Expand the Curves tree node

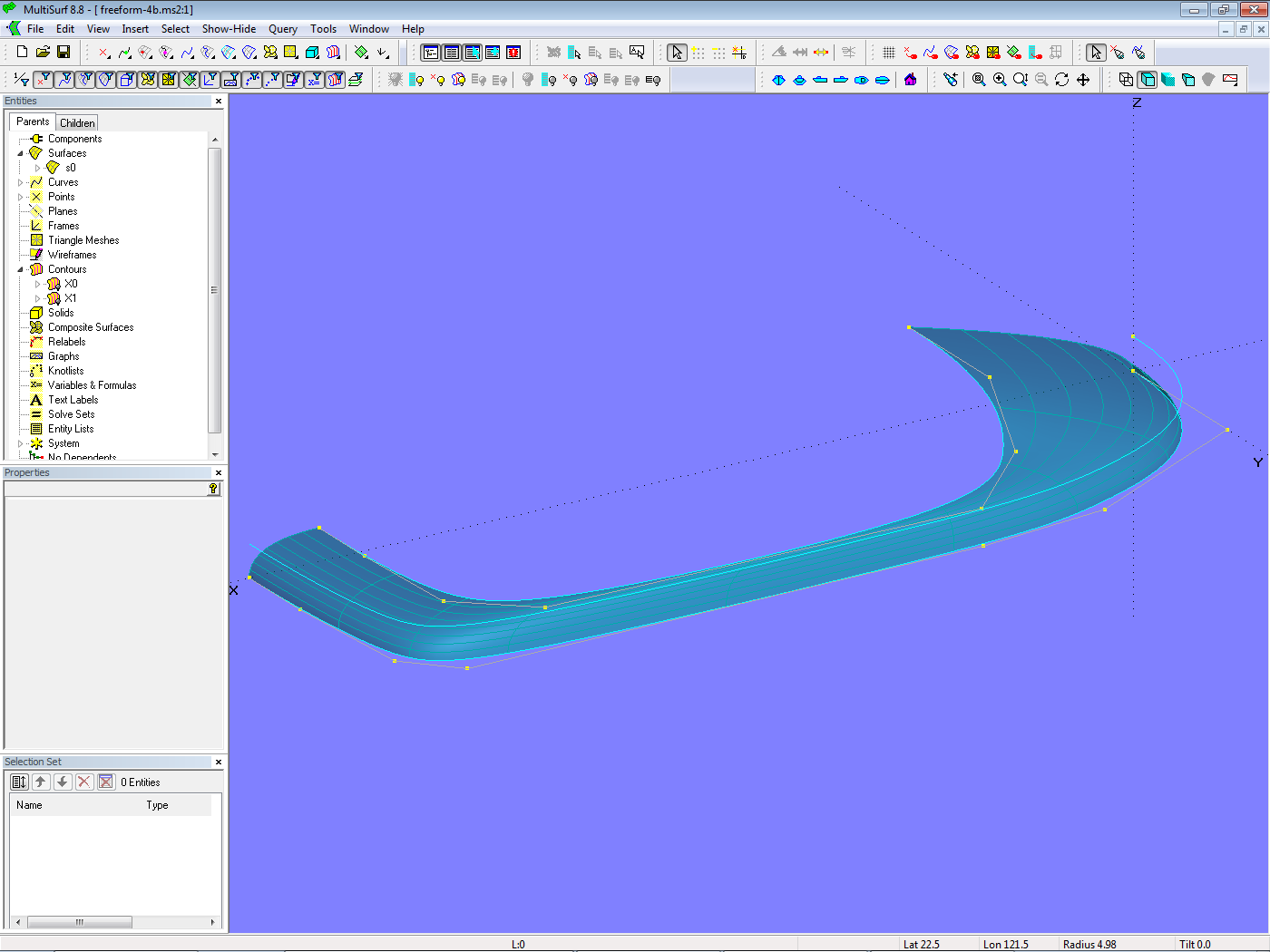pyautogui.click(x=21, y=182)
